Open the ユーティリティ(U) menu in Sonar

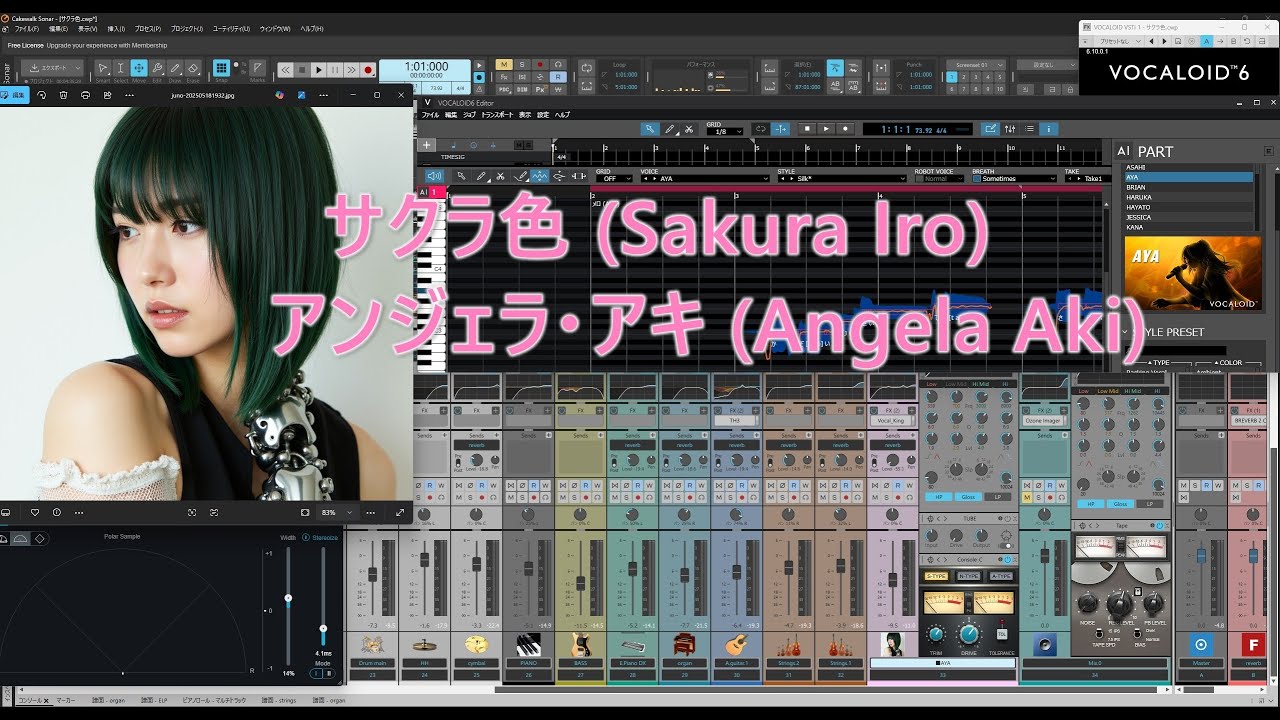coord(232,29)
